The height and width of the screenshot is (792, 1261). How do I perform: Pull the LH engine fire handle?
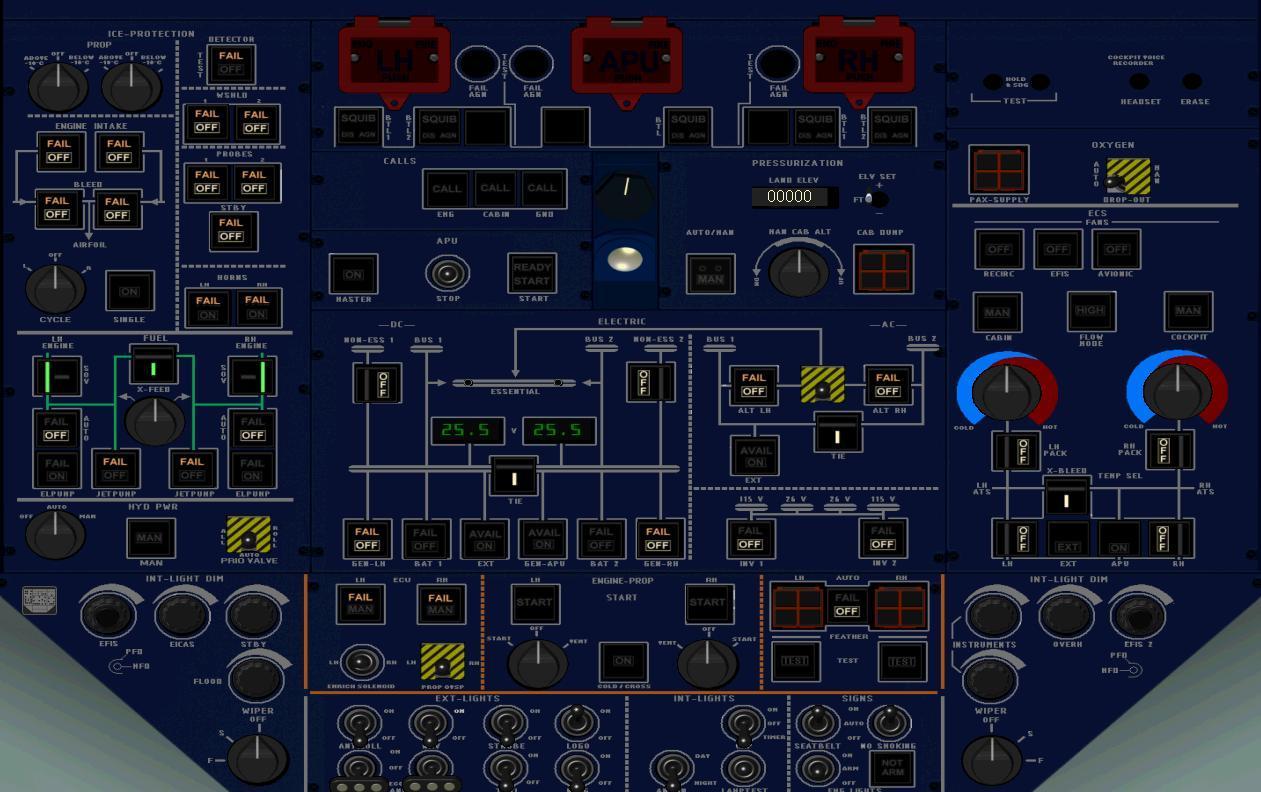point(394,61)
